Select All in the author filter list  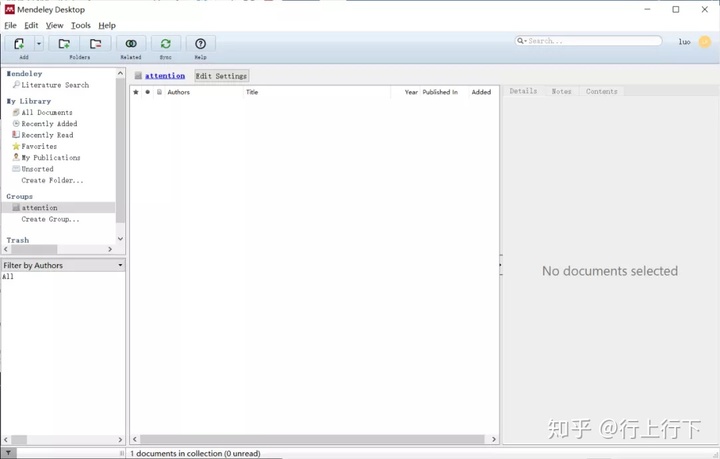8,277
